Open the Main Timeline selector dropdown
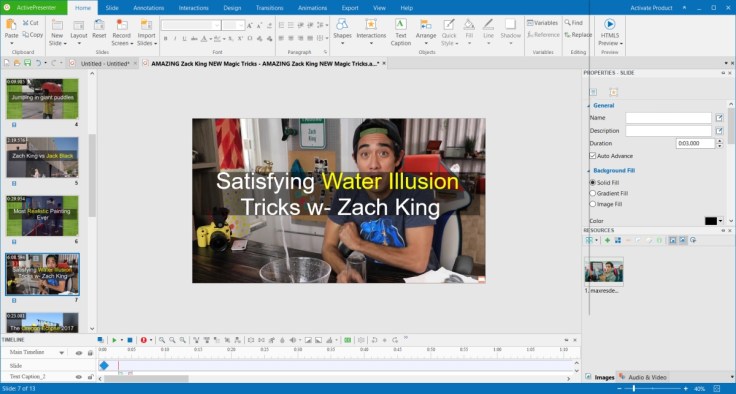The width and height of the screenshot is (736, 394). tap(61, 353)
